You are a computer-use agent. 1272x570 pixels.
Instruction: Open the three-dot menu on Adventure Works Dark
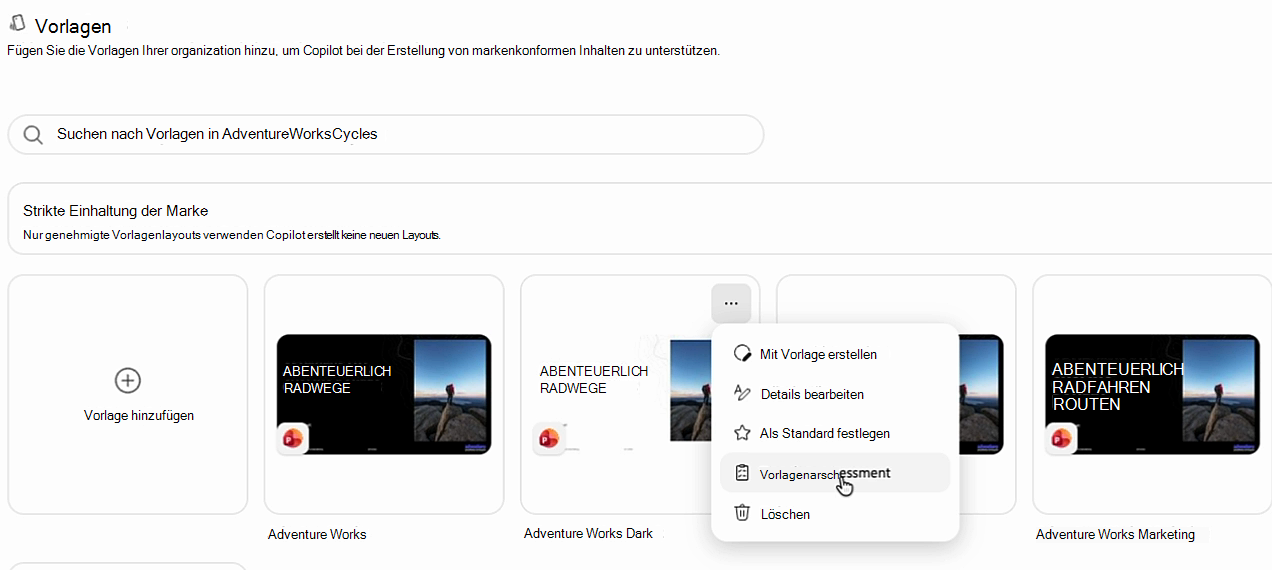(731, 304)
